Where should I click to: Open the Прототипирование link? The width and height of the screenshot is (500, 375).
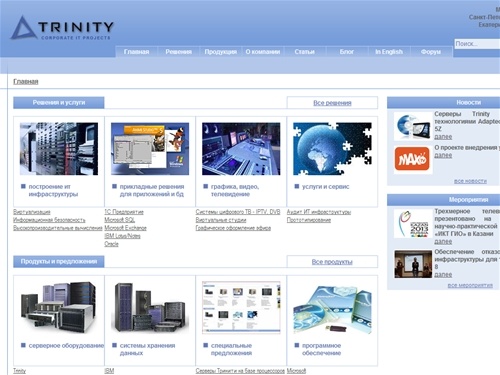pos(309,220)
